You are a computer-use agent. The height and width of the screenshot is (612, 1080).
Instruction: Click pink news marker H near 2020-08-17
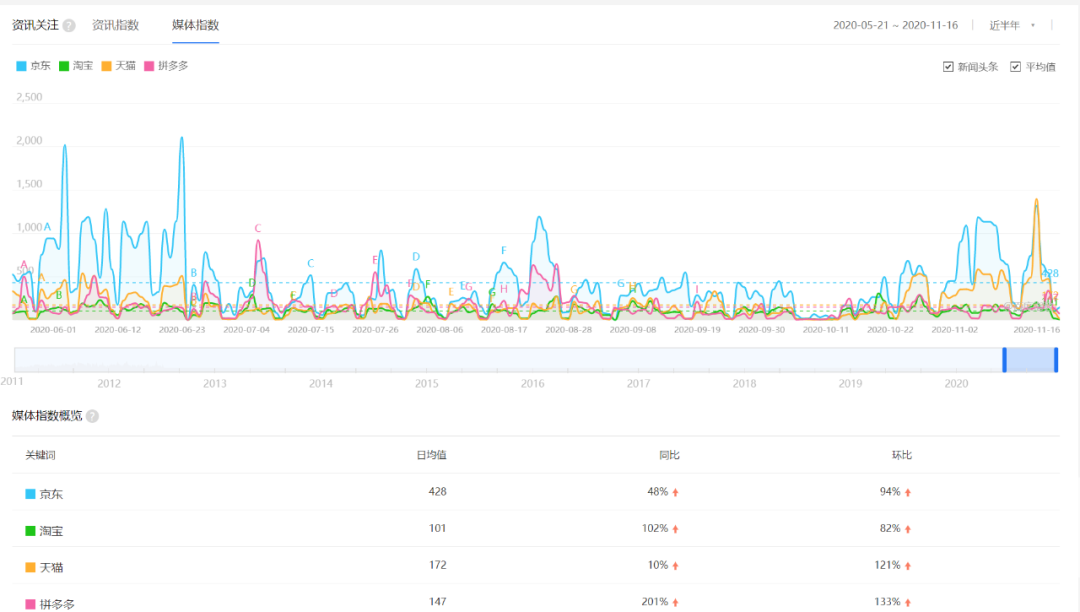[503, 289]
